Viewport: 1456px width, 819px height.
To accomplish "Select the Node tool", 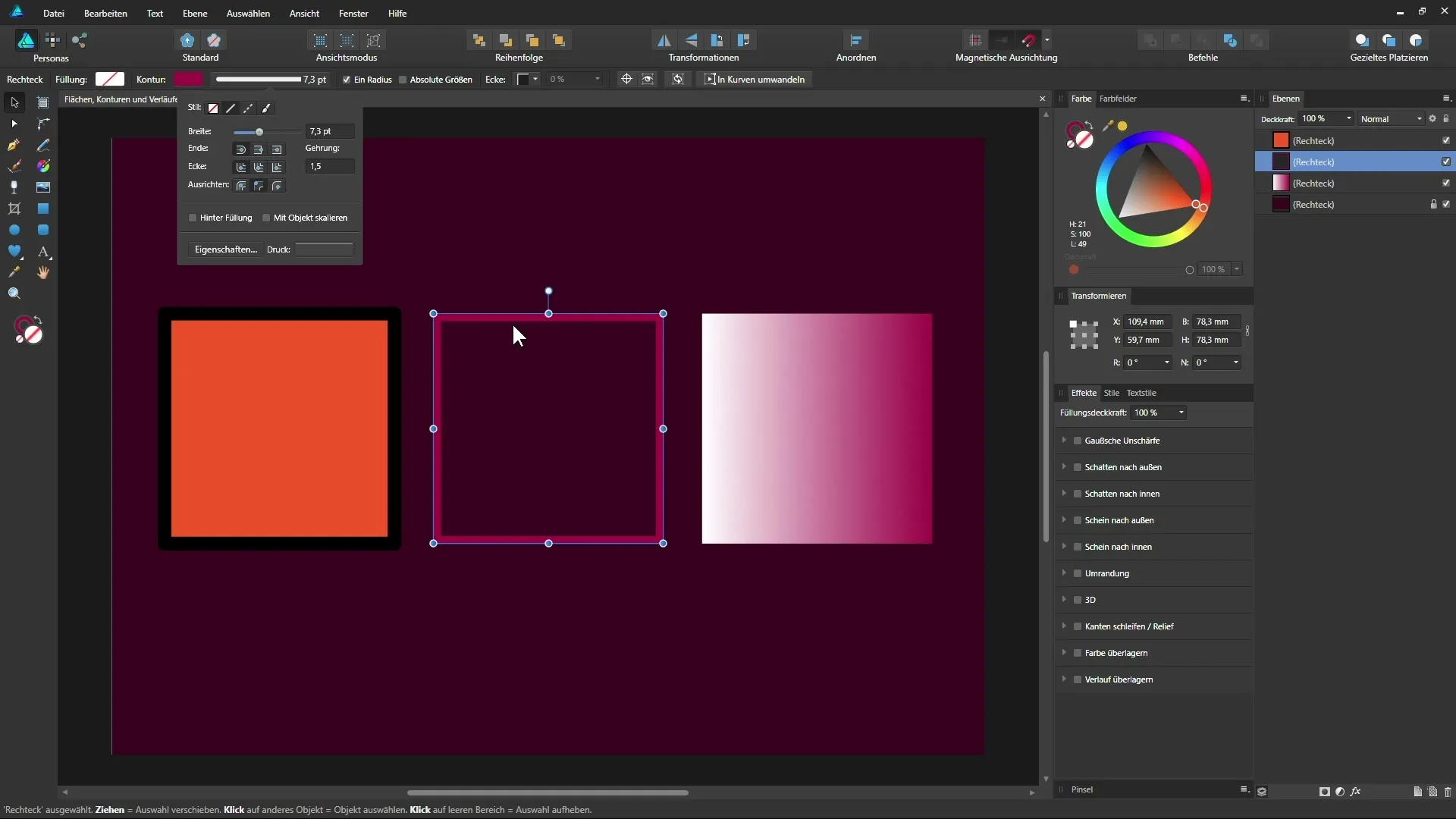I will 14,124.
